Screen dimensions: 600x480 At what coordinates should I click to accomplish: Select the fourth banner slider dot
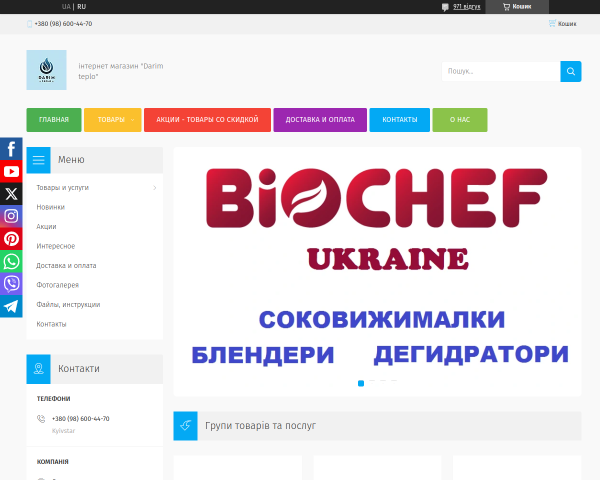click(394, 381)
